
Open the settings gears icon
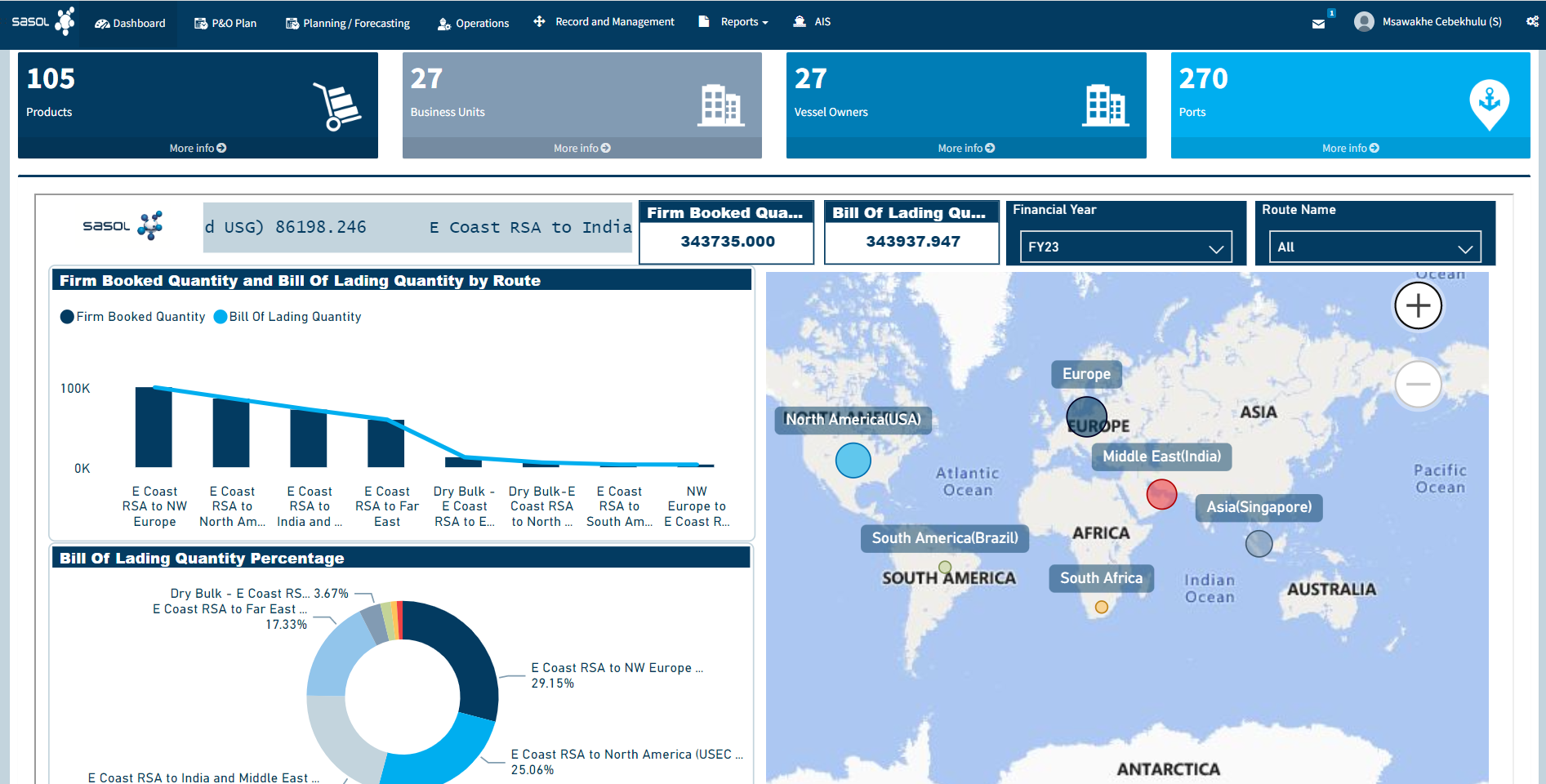pos(1532,22)
